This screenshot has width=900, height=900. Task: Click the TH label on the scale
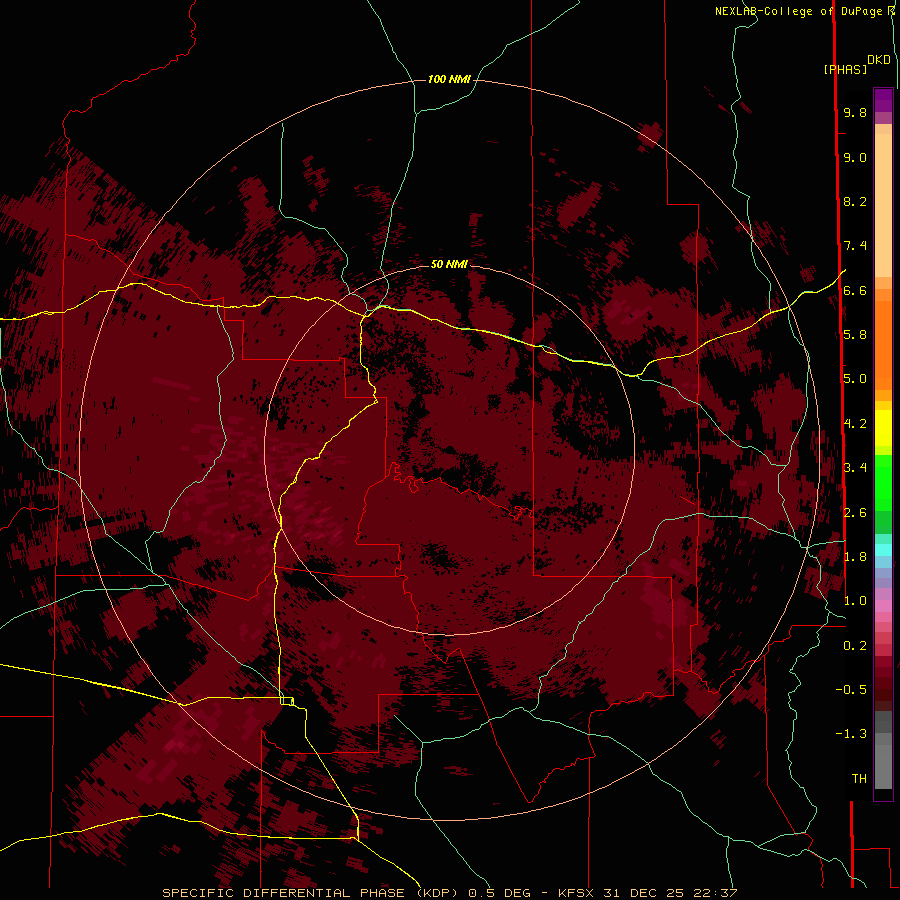point(859,779)
